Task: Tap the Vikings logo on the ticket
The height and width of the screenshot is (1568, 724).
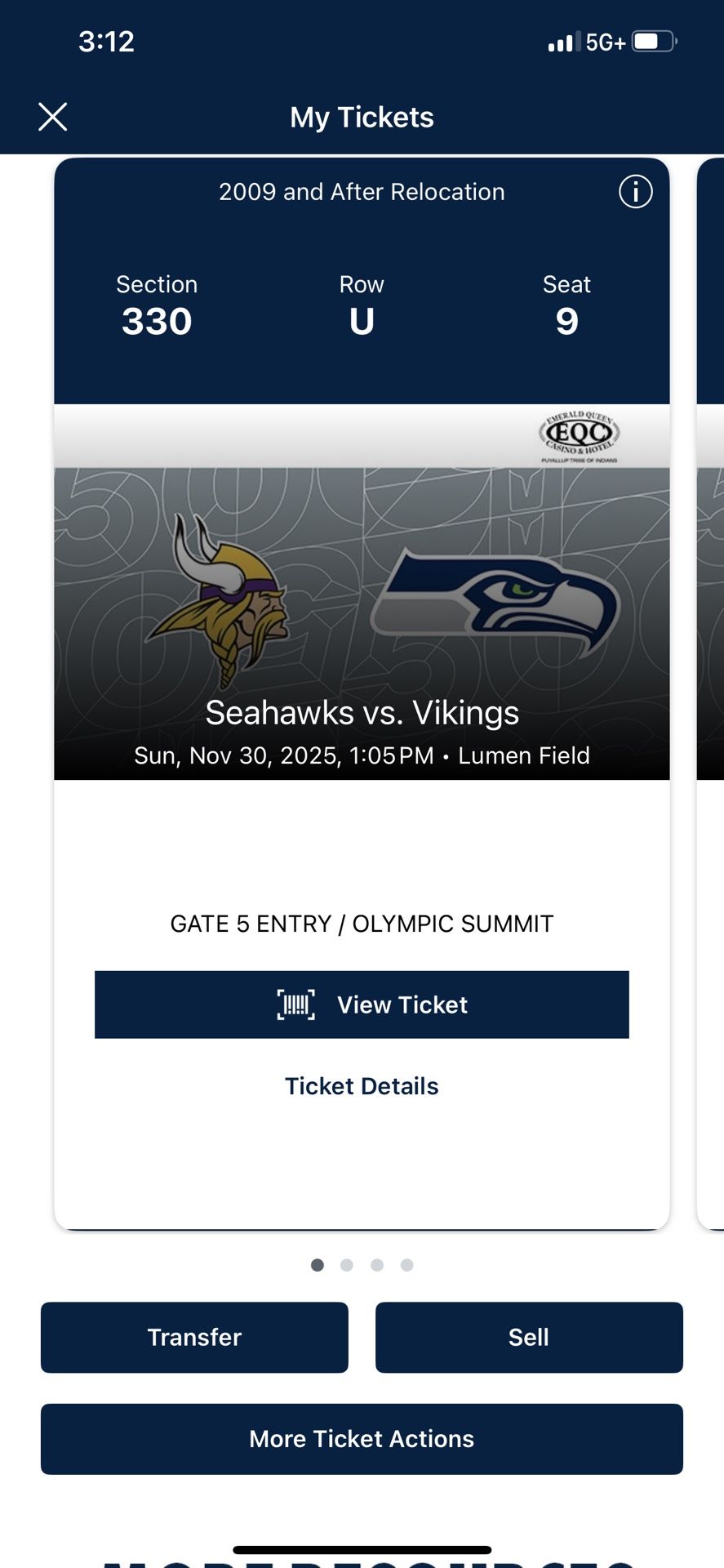Action: pyautogui.click(x=224, y=596)
